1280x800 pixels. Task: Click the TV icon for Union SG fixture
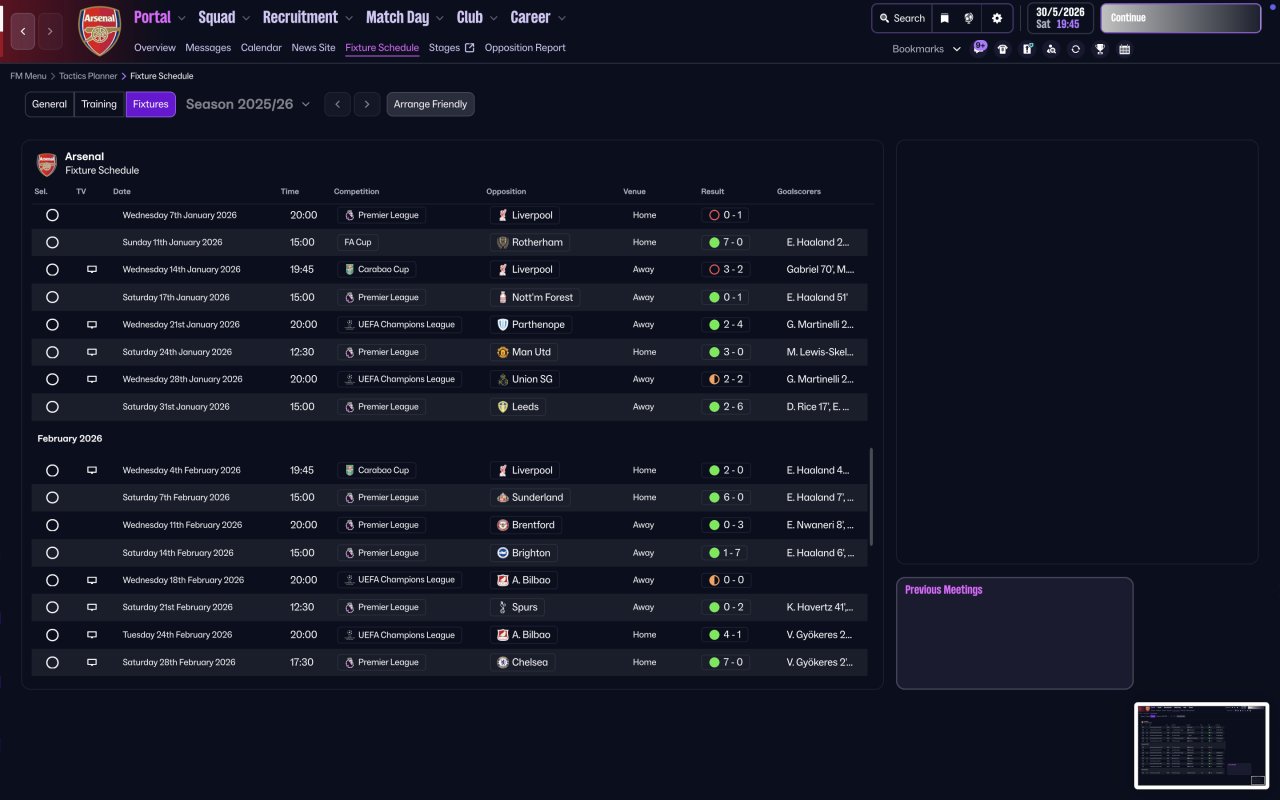coord(92,380)
